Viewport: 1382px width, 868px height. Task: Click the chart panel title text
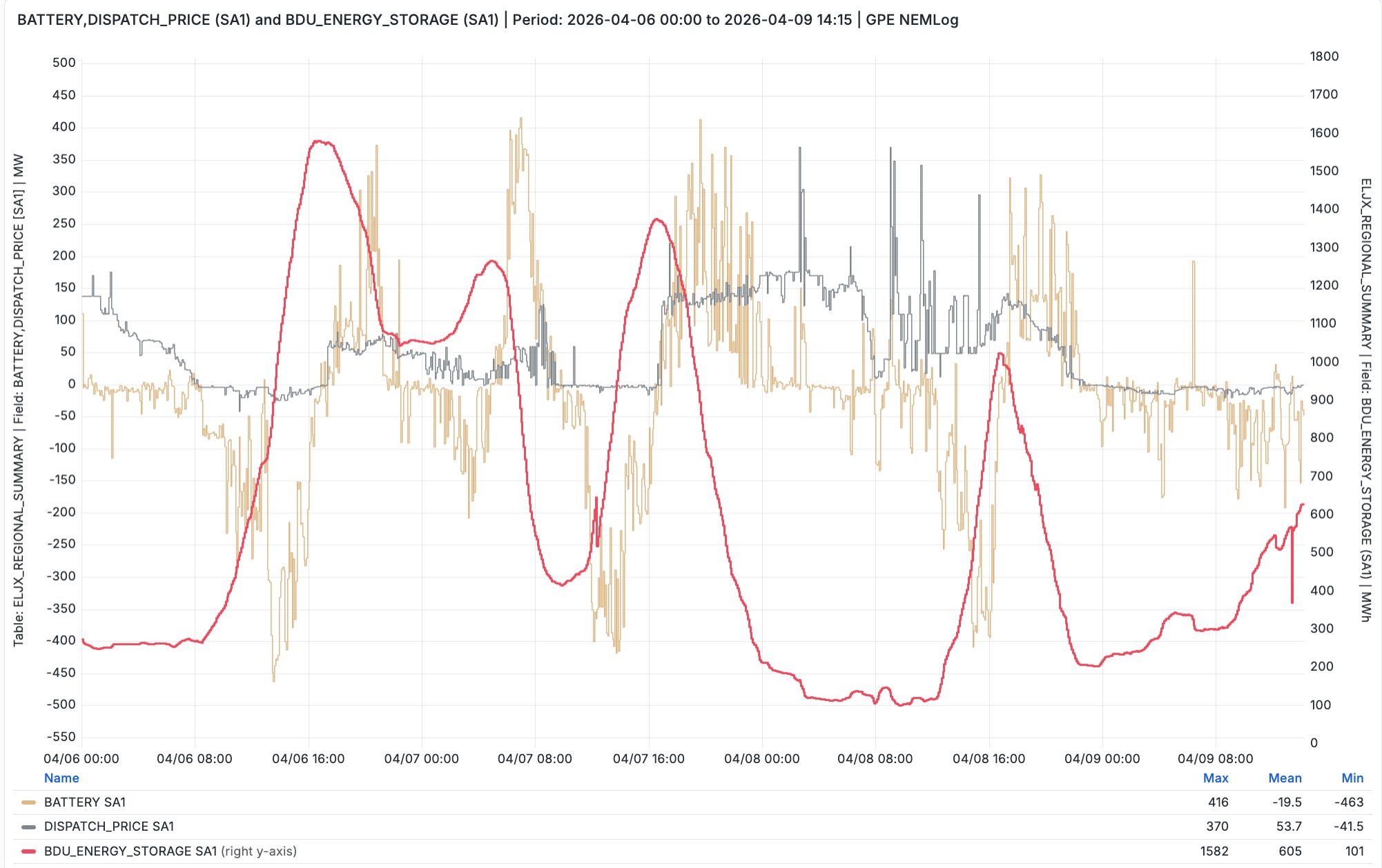[x=487, y=20]
